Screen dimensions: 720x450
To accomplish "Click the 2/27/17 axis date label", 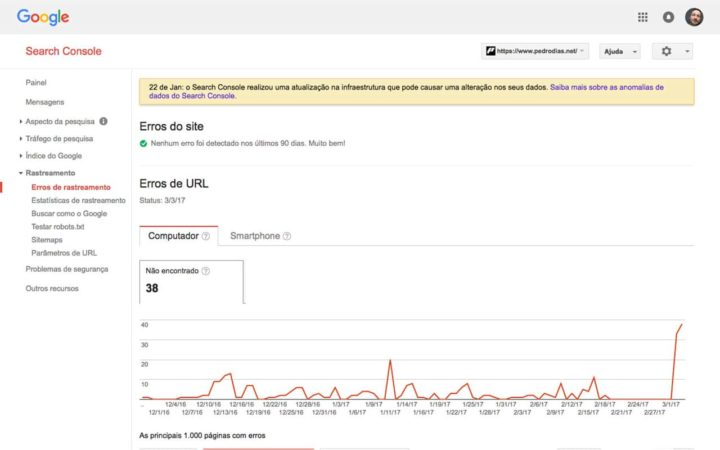I will click(654, 412).
